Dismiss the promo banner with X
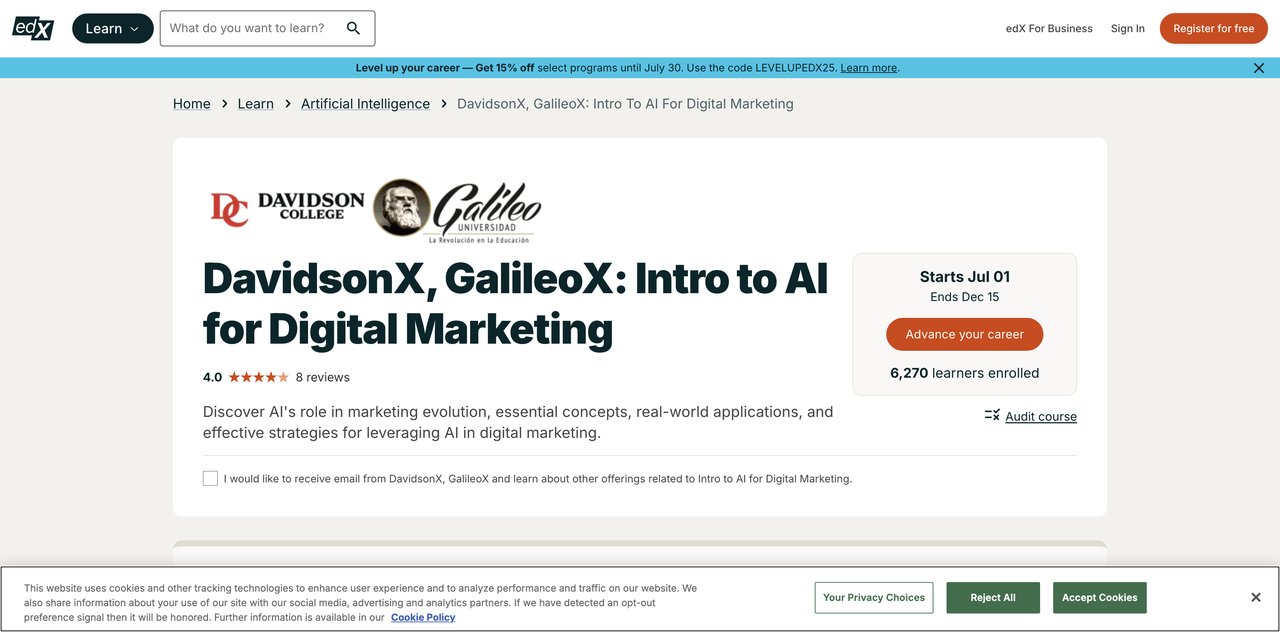This screenshot has height=632, width=1280. [x=1259, y=68]
